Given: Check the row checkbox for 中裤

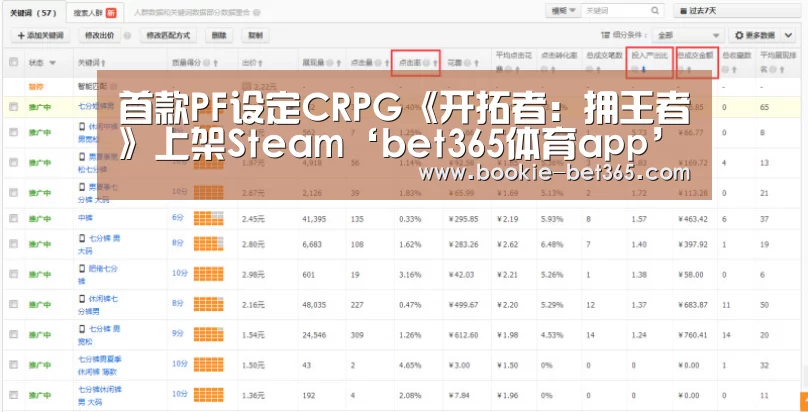Looking at the screenshot, I should tap(13, 218).
